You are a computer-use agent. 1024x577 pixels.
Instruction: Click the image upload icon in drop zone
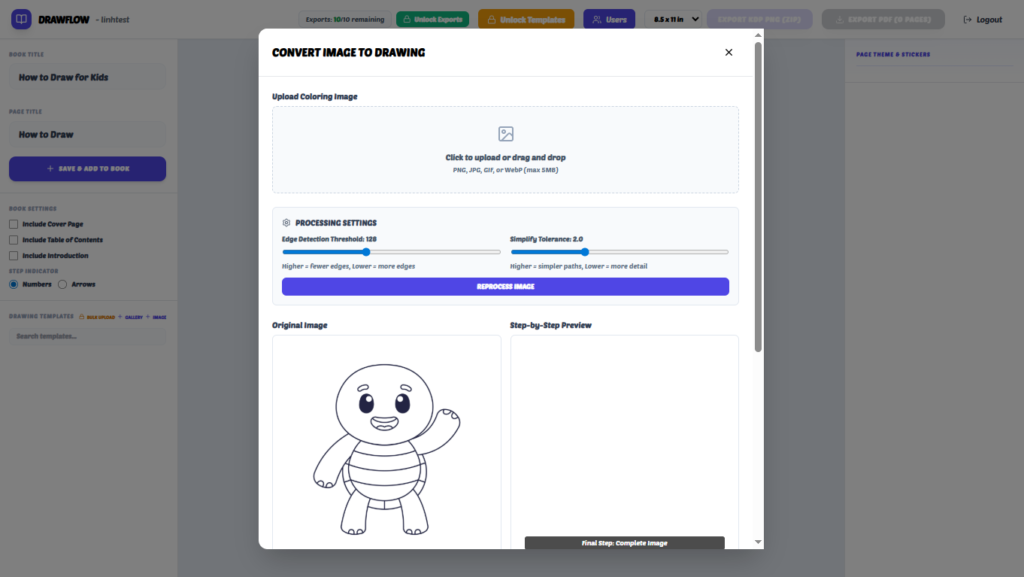click(505, 133)
